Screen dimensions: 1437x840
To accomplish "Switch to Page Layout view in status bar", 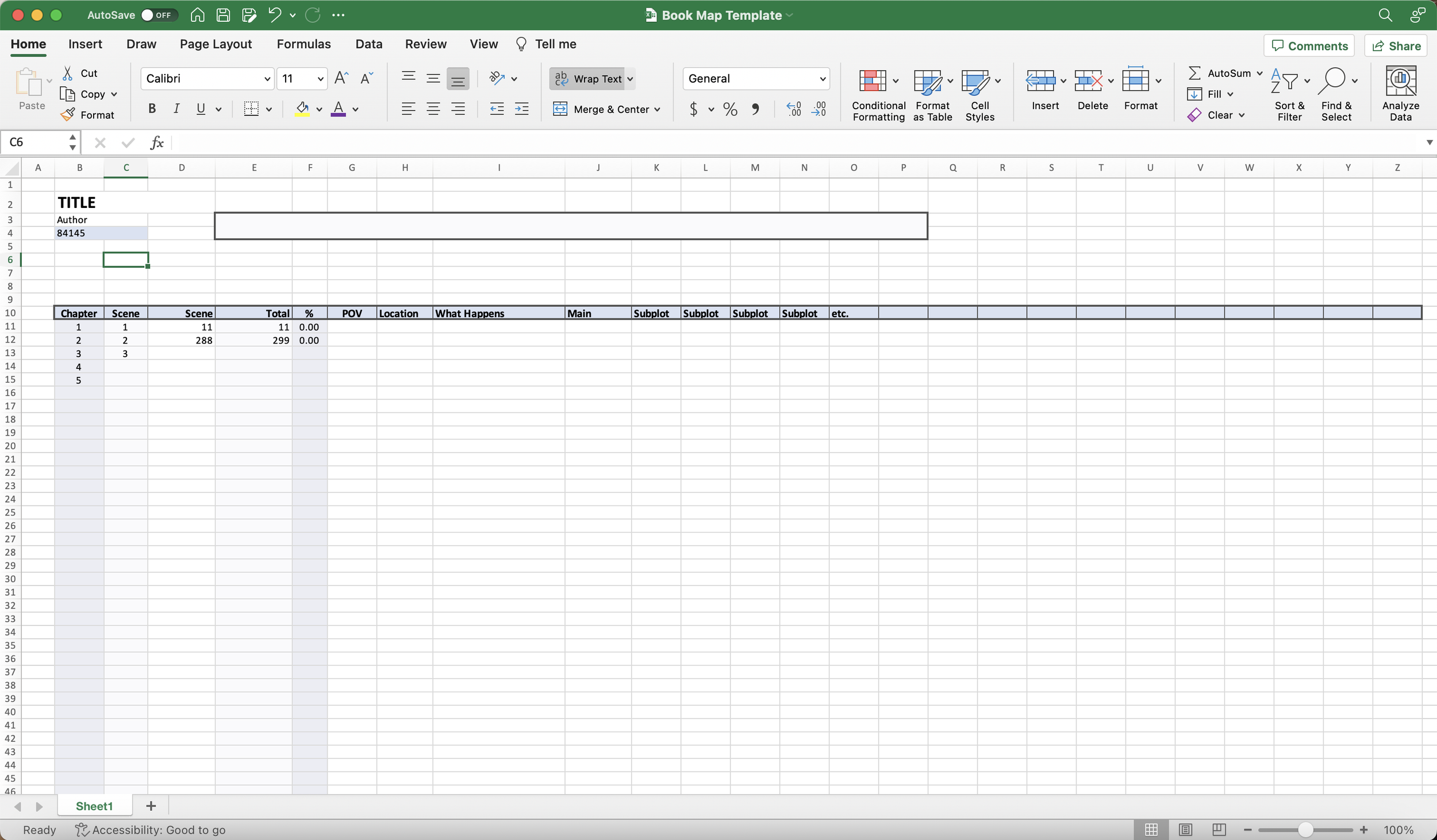I will [1185, 830].
